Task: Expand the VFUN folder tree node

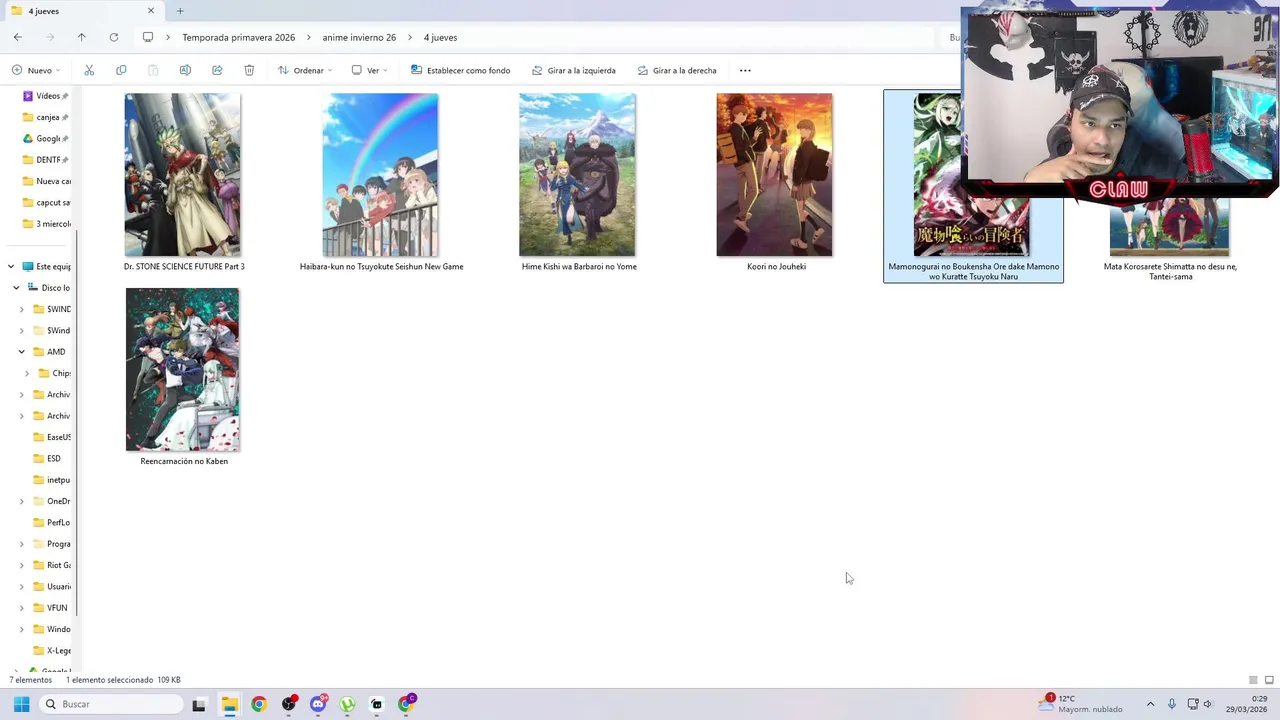Action: point(22,608)
